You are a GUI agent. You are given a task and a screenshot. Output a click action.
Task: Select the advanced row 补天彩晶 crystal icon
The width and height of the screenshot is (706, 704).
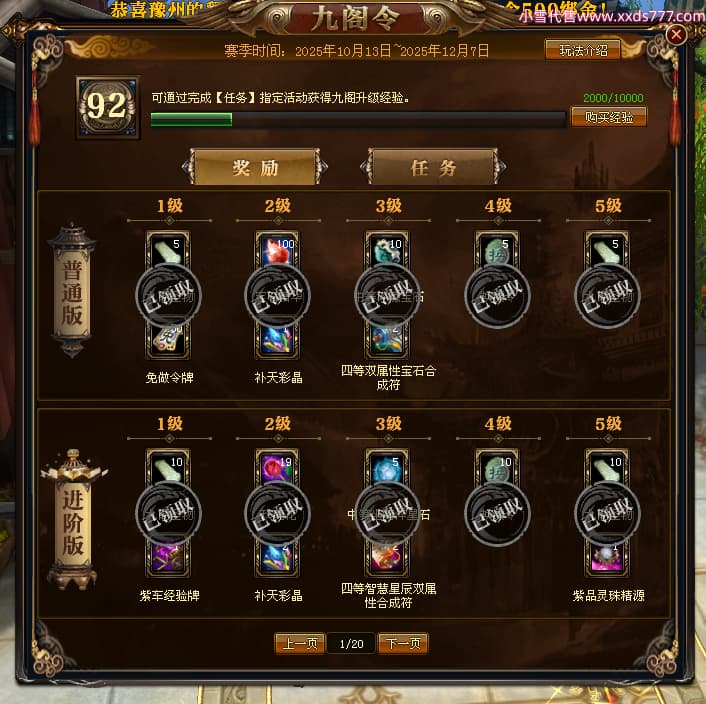click(277, 558)
